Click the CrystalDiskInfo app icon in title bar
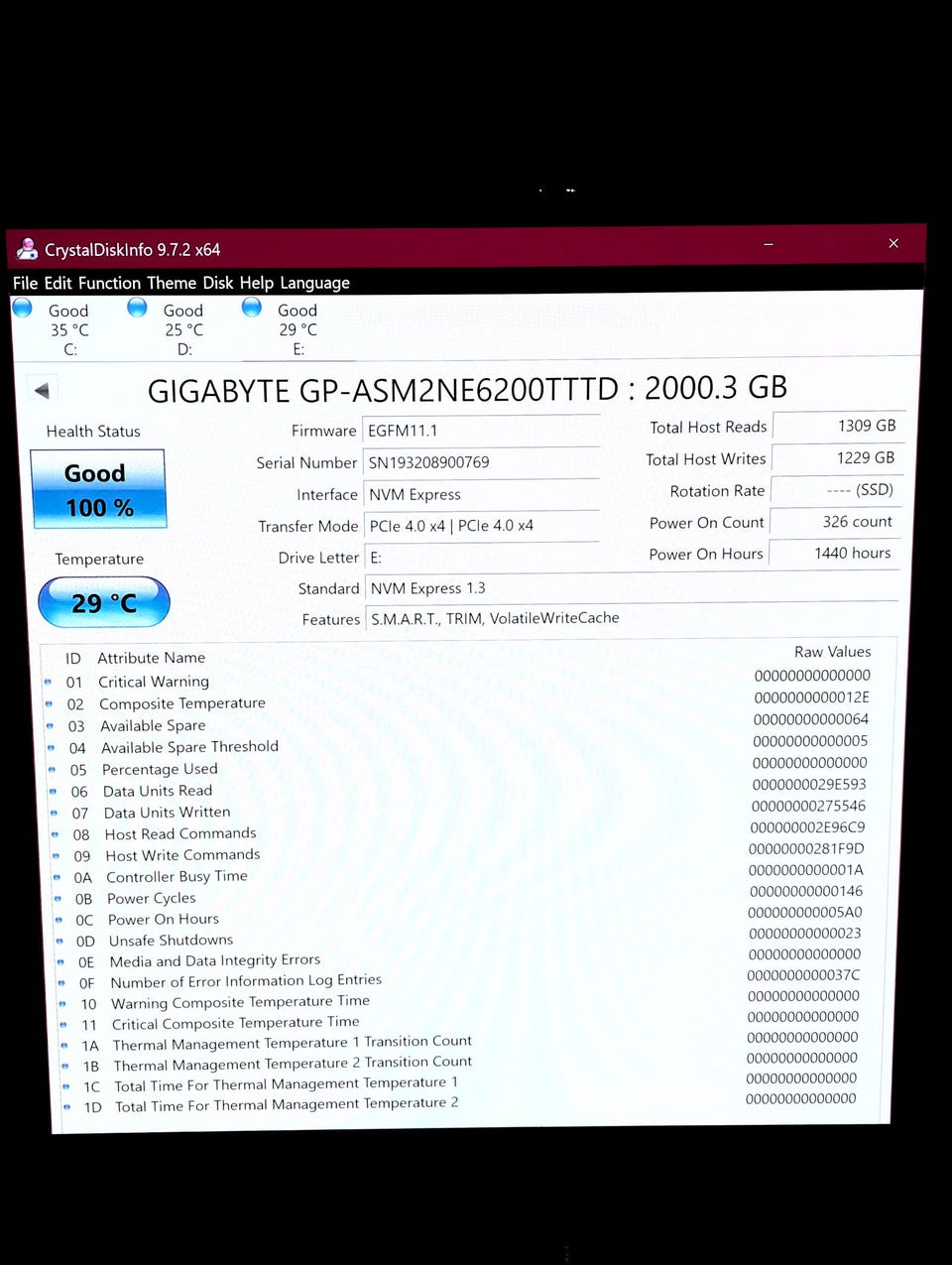This screenshot has width=952, height=1265. pos(27,249)
